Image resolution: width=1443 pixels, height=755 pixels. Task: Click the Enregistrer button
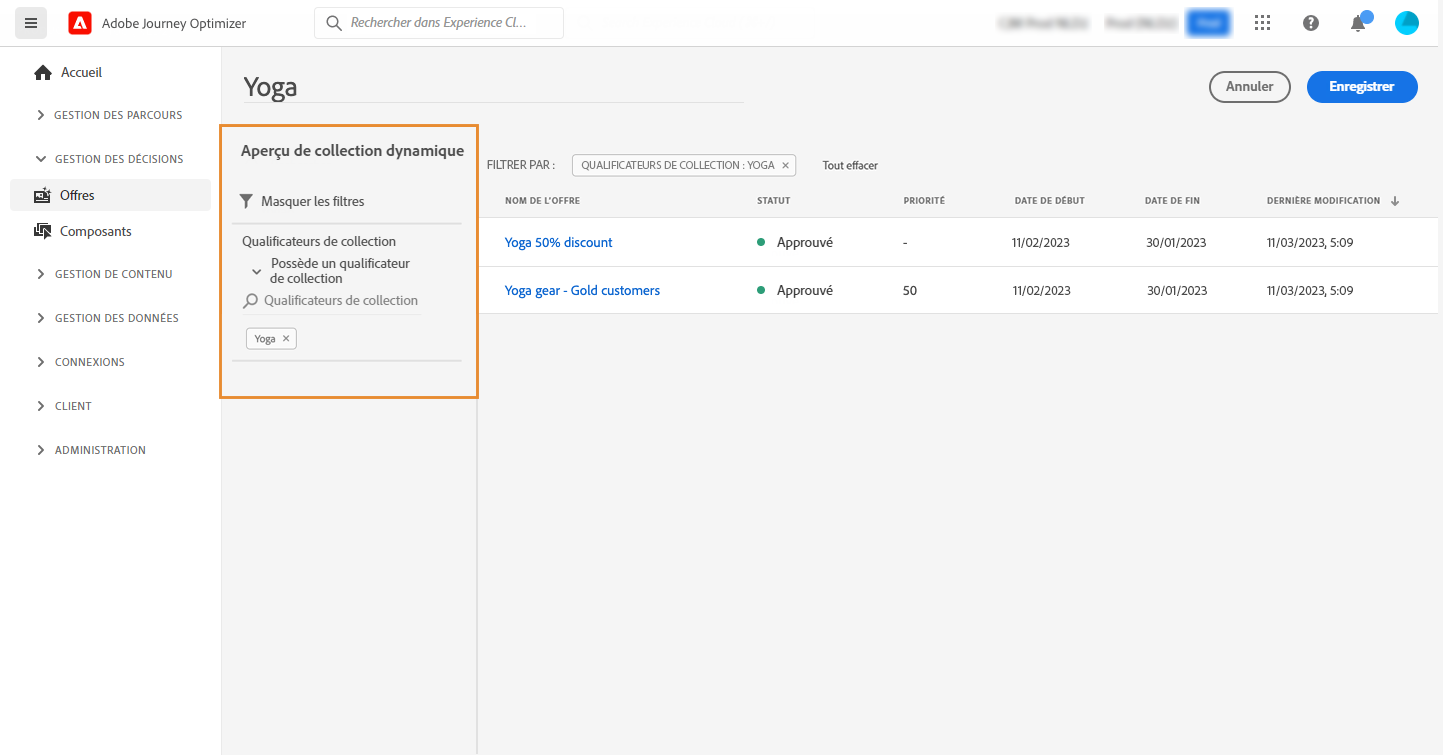(x=1362, y=87)
